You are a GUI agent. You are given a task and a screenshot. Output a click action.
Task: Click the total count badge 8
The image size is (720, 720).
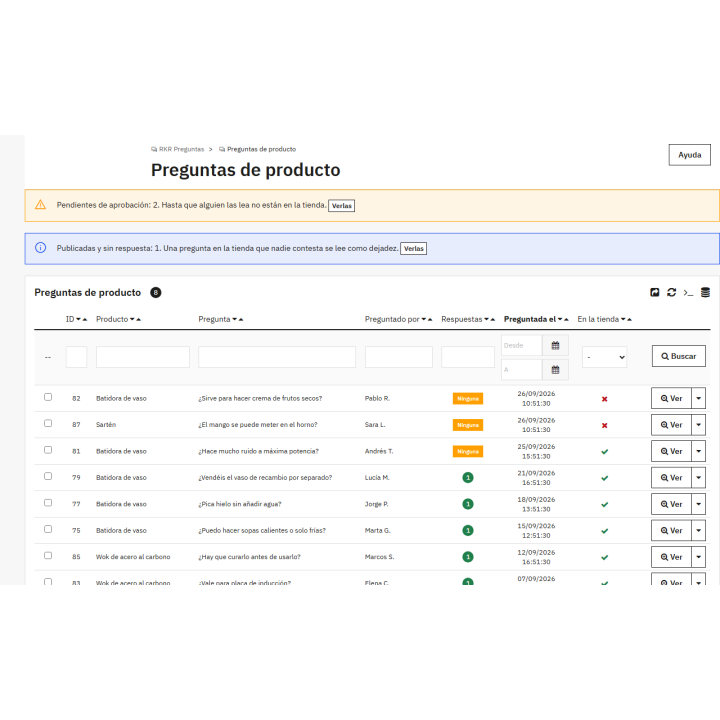tap(156, 292)
